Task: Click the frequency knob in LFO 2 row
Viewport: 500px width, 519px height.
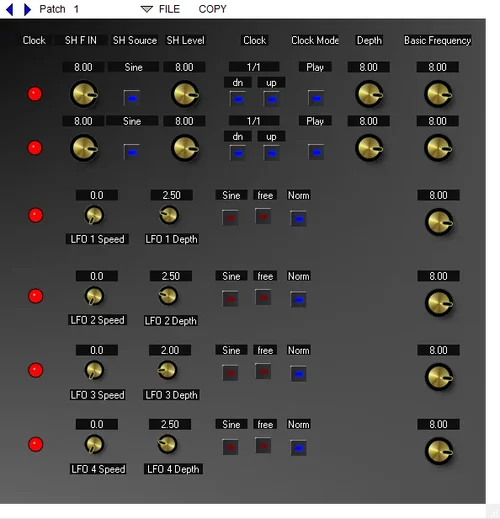Action: tap(439, 303)
